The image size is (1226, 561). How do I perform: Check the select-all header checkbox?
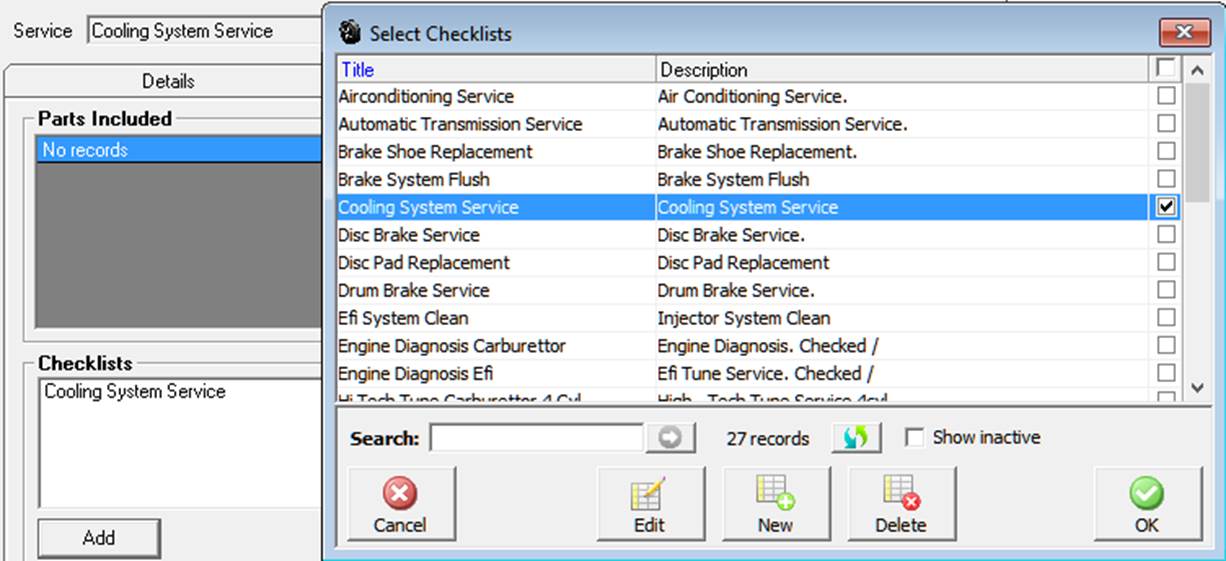click(x=1166, y=69)
